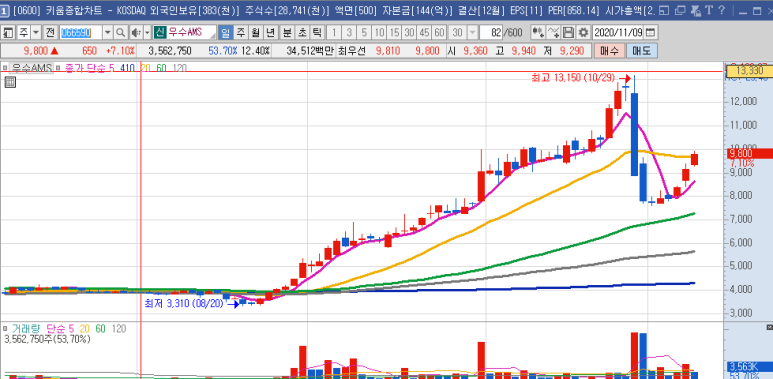773x379 pixels.
Task: Click the save chart floppy icon
Action: tap(568, 33)
